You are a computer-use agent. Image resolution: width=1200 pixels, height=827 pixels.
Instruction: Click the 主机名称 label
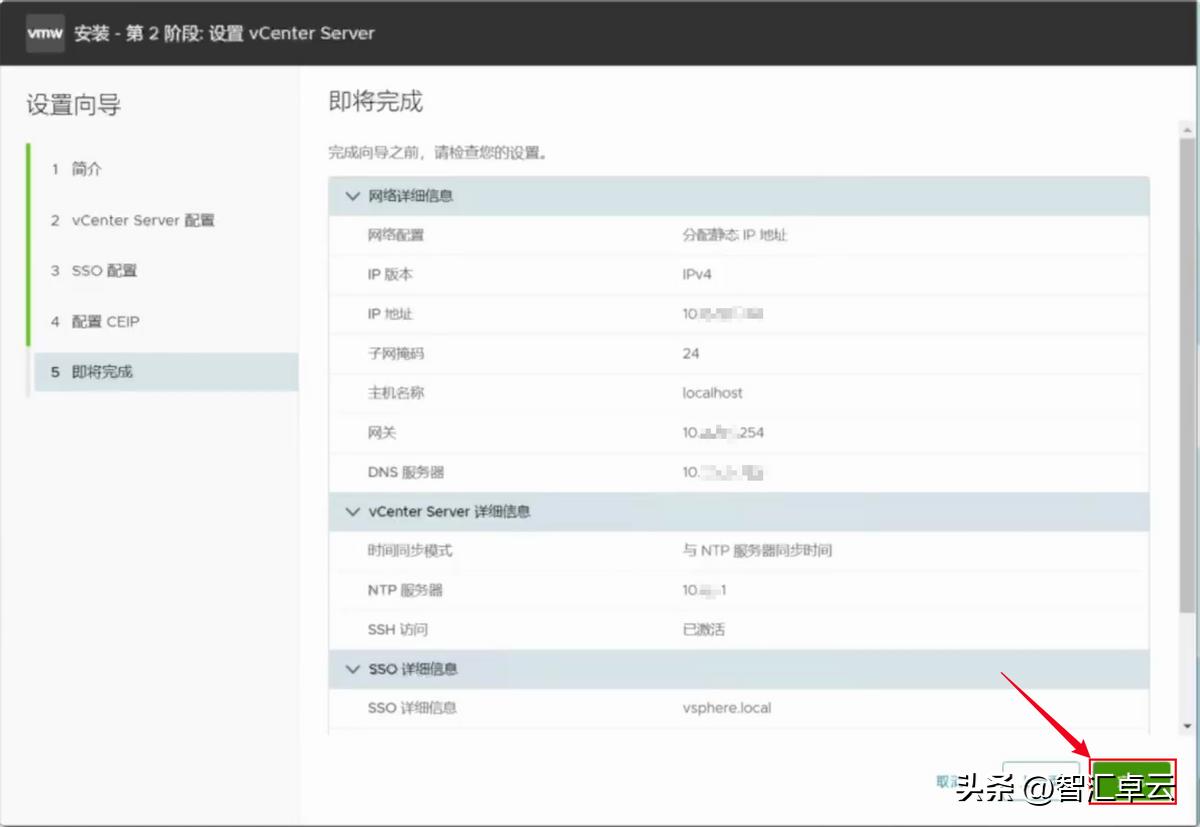pyautogui.click(x=396, y=393)
